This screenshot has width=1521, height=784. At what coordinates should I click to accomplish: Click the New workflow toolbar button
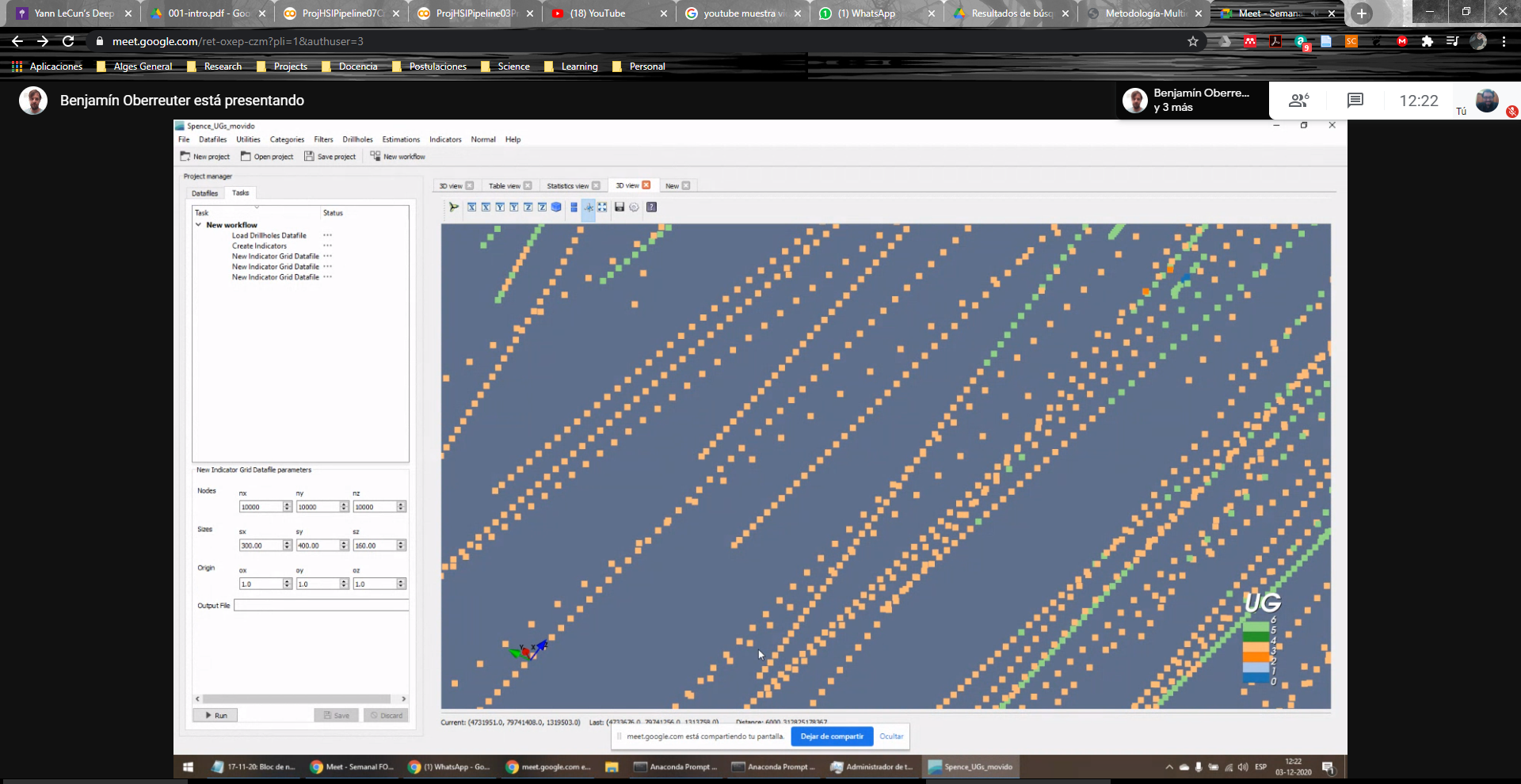398,157
